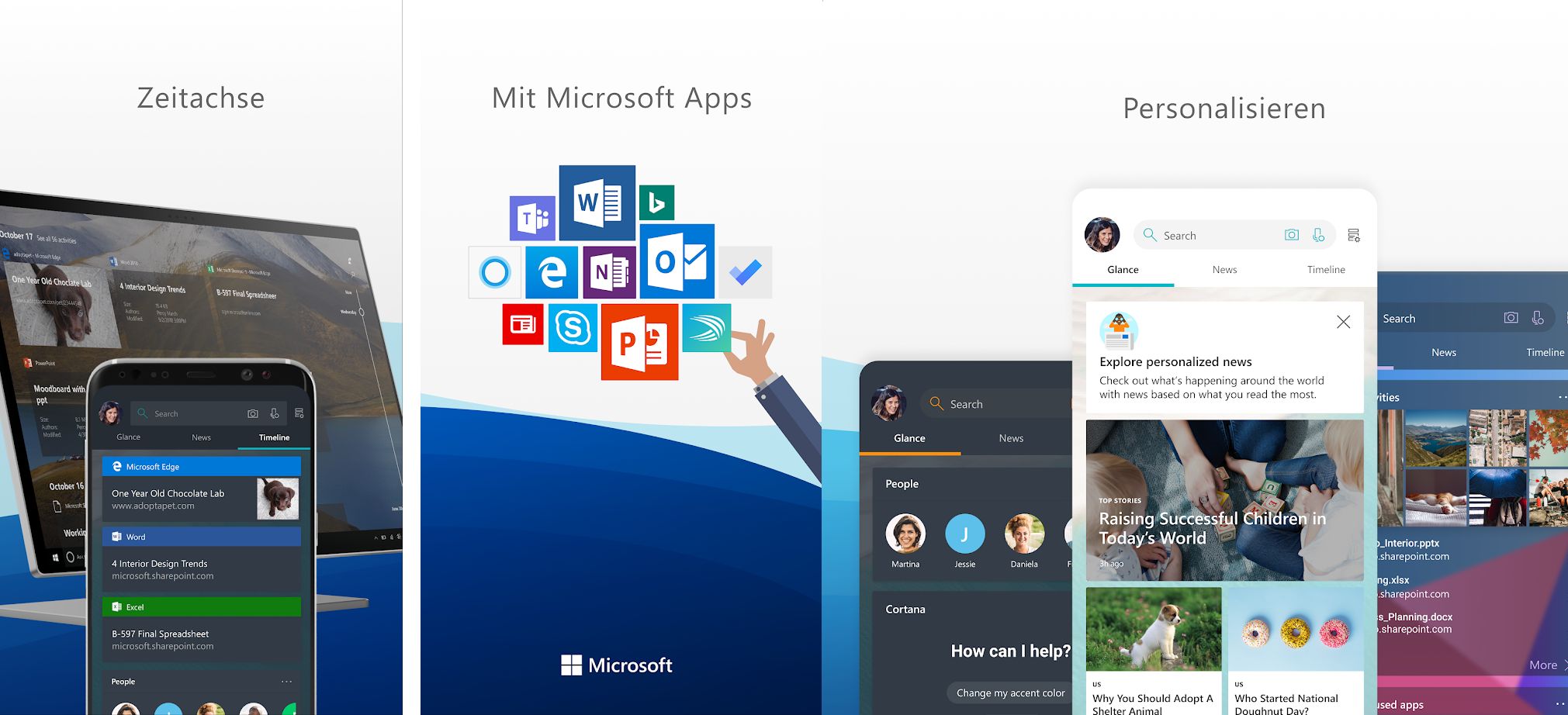
Task: Open Glance tab on dark phone
Action: (909, 438)
